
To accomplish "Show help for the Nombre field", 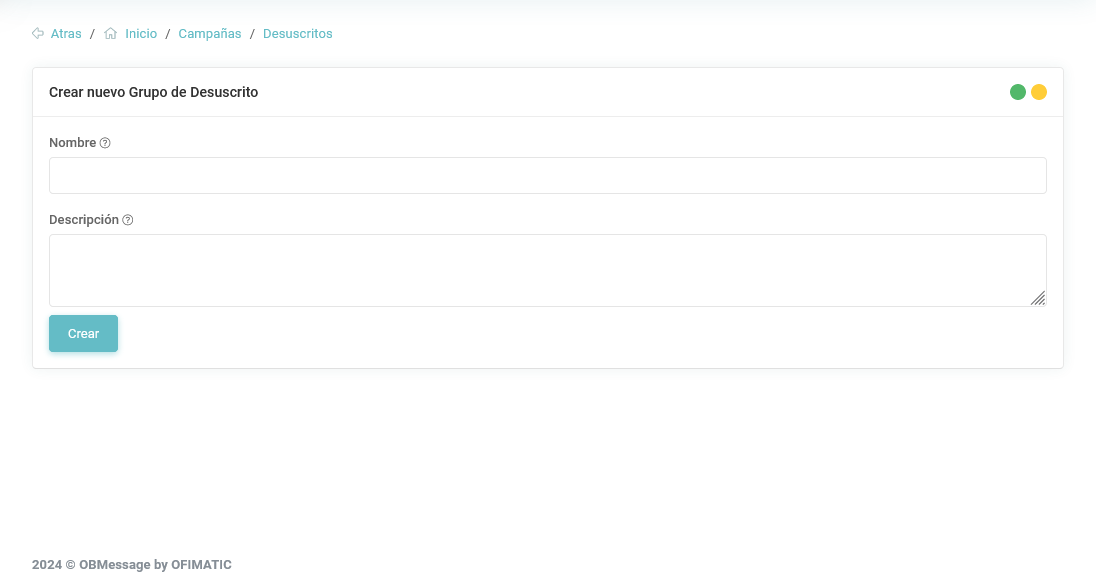I will tap(105, 143).
